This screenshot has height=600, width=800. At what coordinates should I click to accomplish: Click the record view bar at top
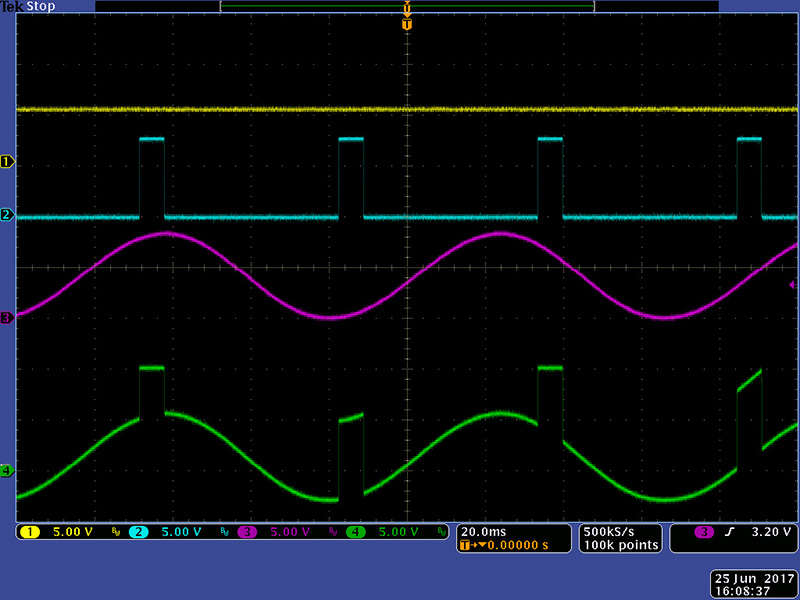[x=406, y=7]
